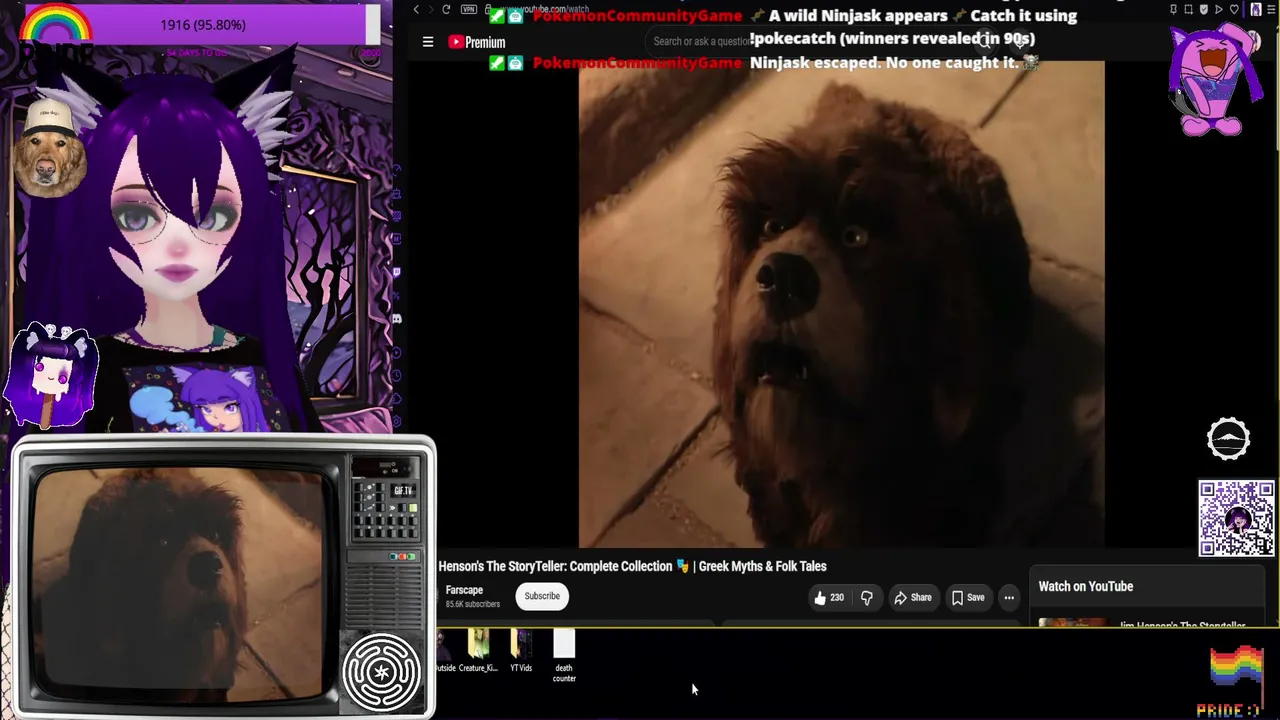This screenshot has height=720, width=1280.
Task: Dislike the video with thumbs down
Action: tap(867, 598)
